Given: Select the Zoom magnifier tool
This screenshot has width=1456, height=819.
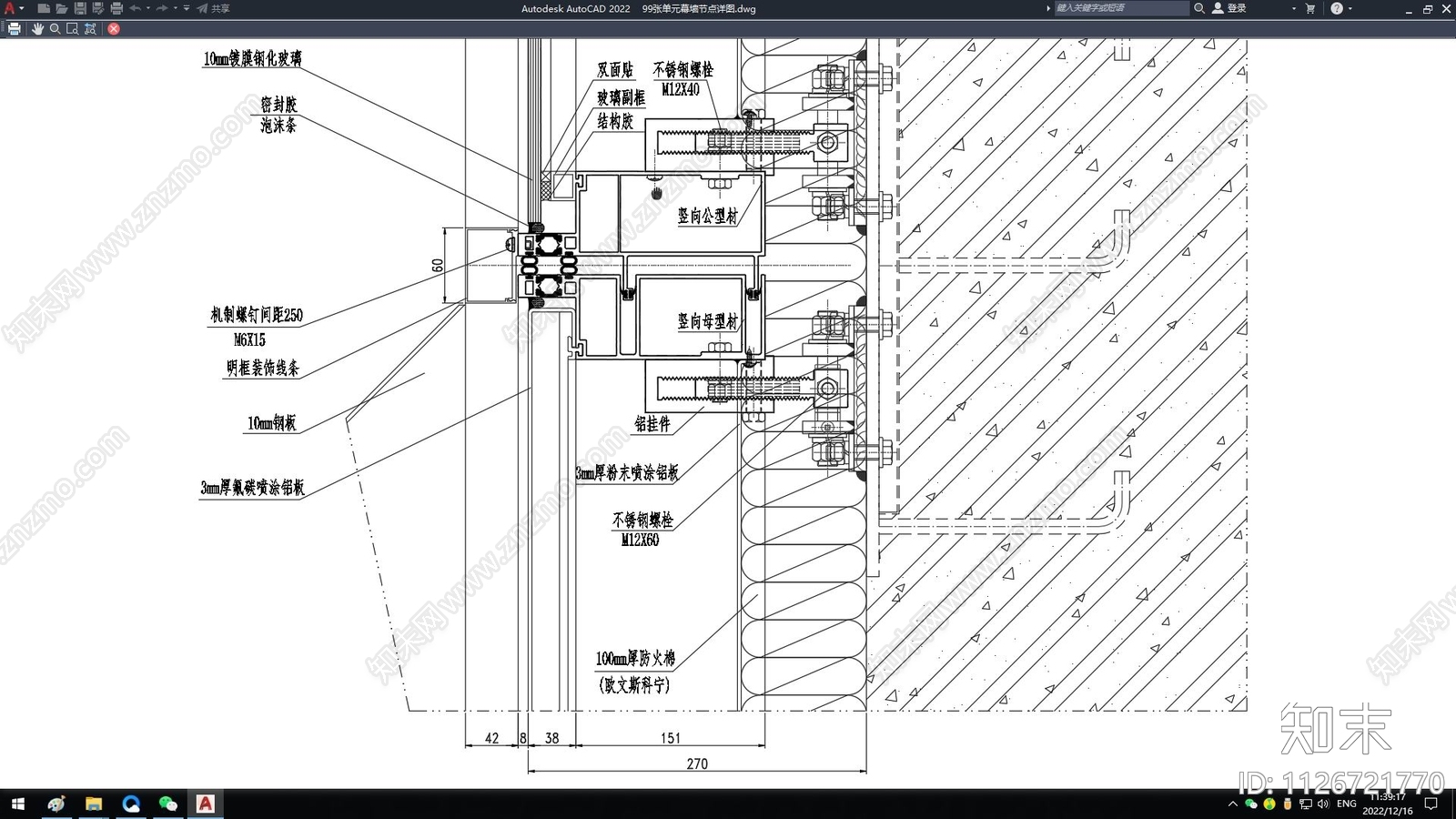Looking at the screenshot, I should (55, 28).
